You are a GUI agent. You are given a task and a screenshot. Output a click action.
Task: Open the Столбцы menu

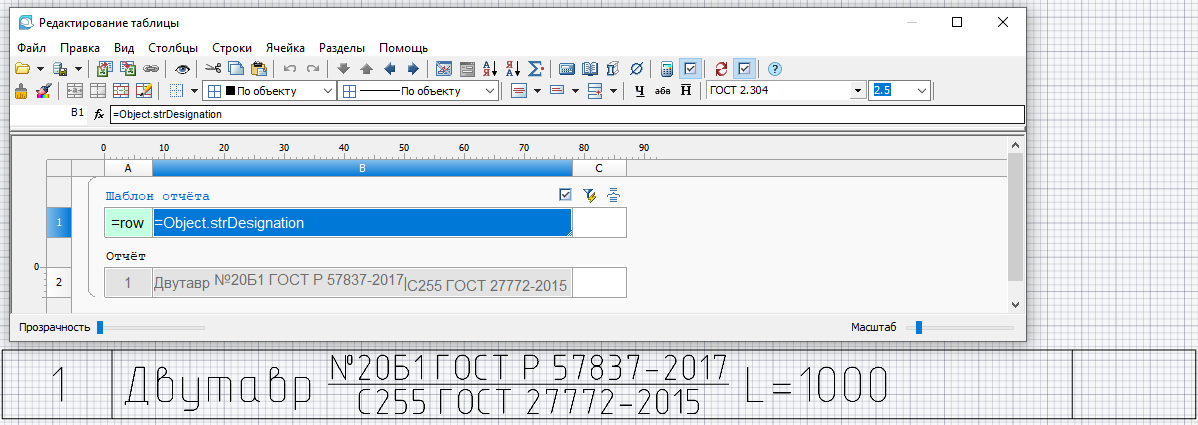(173, 47)
